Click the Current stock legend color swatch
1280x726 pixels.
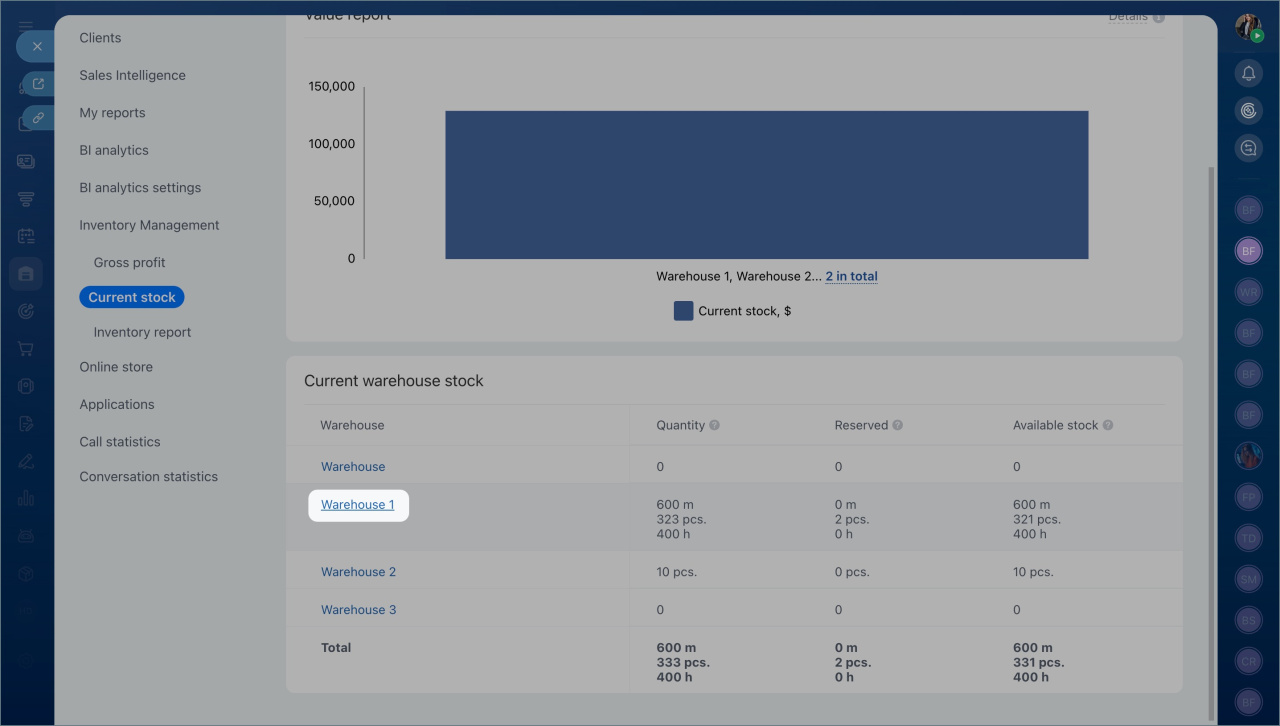point(683,311)
